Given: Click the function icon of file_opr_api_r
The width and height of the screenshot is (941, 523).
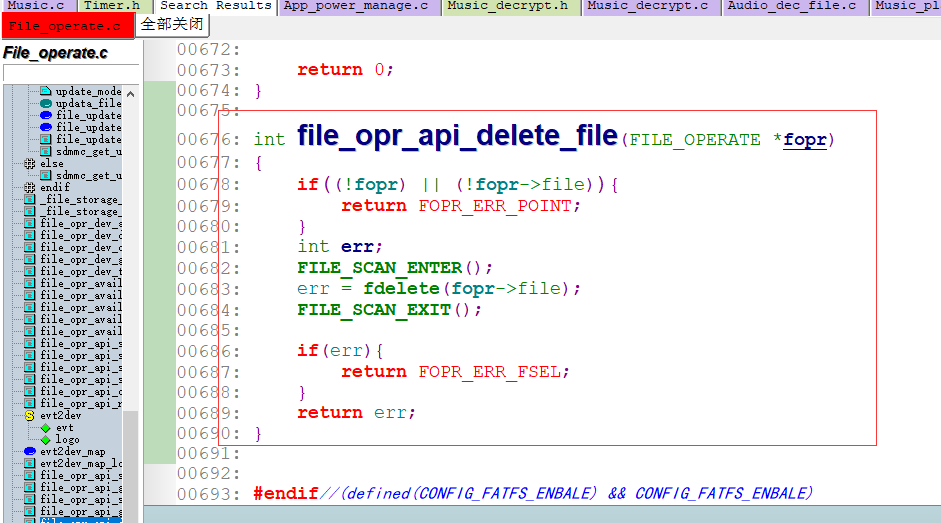Looking at the screenshot, I should (29, 404).
